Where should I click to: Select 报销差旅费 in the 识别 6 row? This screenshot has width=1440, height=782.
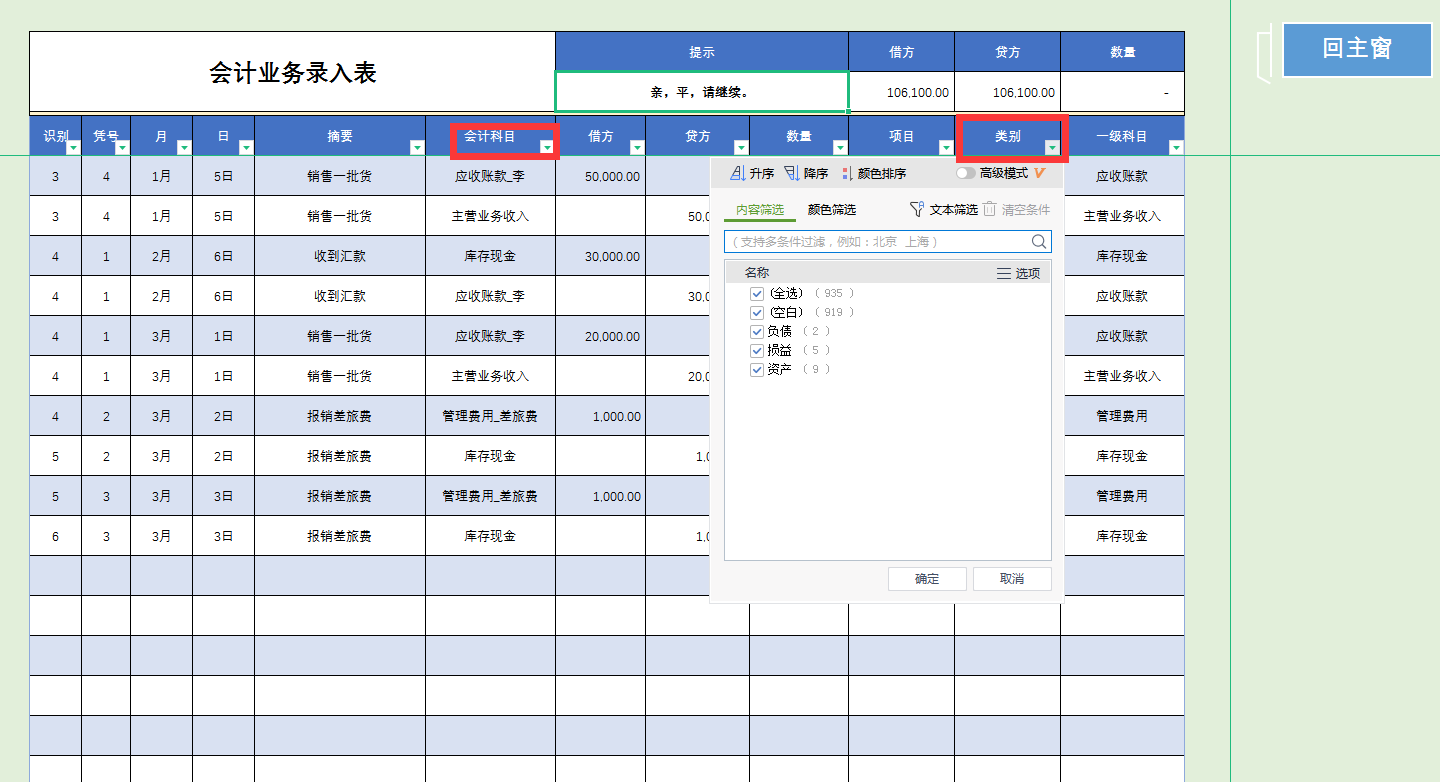340,536
